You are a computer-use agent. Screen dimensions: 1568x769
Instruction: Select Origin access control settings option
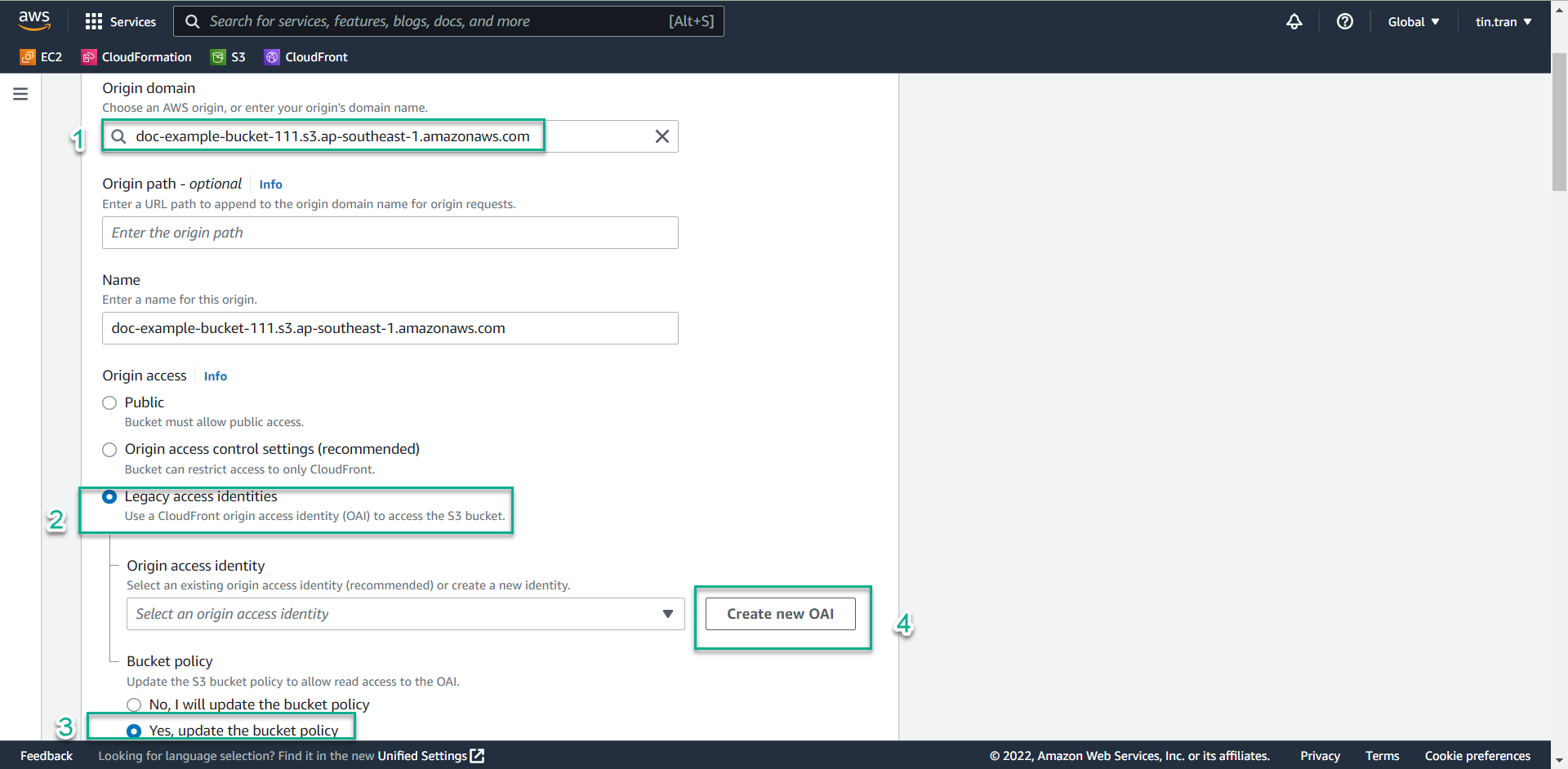(x=109, y=450)
